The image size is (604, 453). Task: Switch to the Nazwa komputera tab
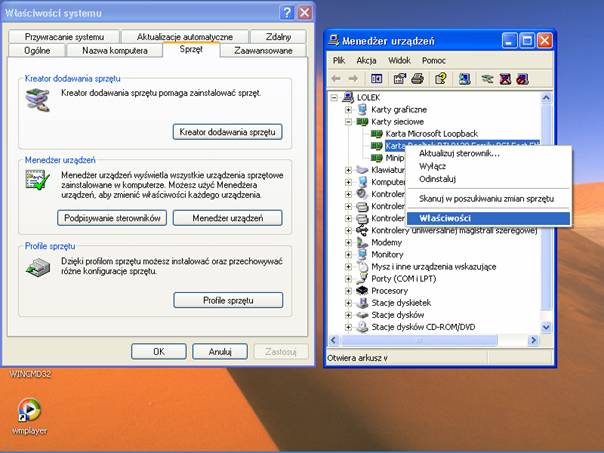click(115, 50)
